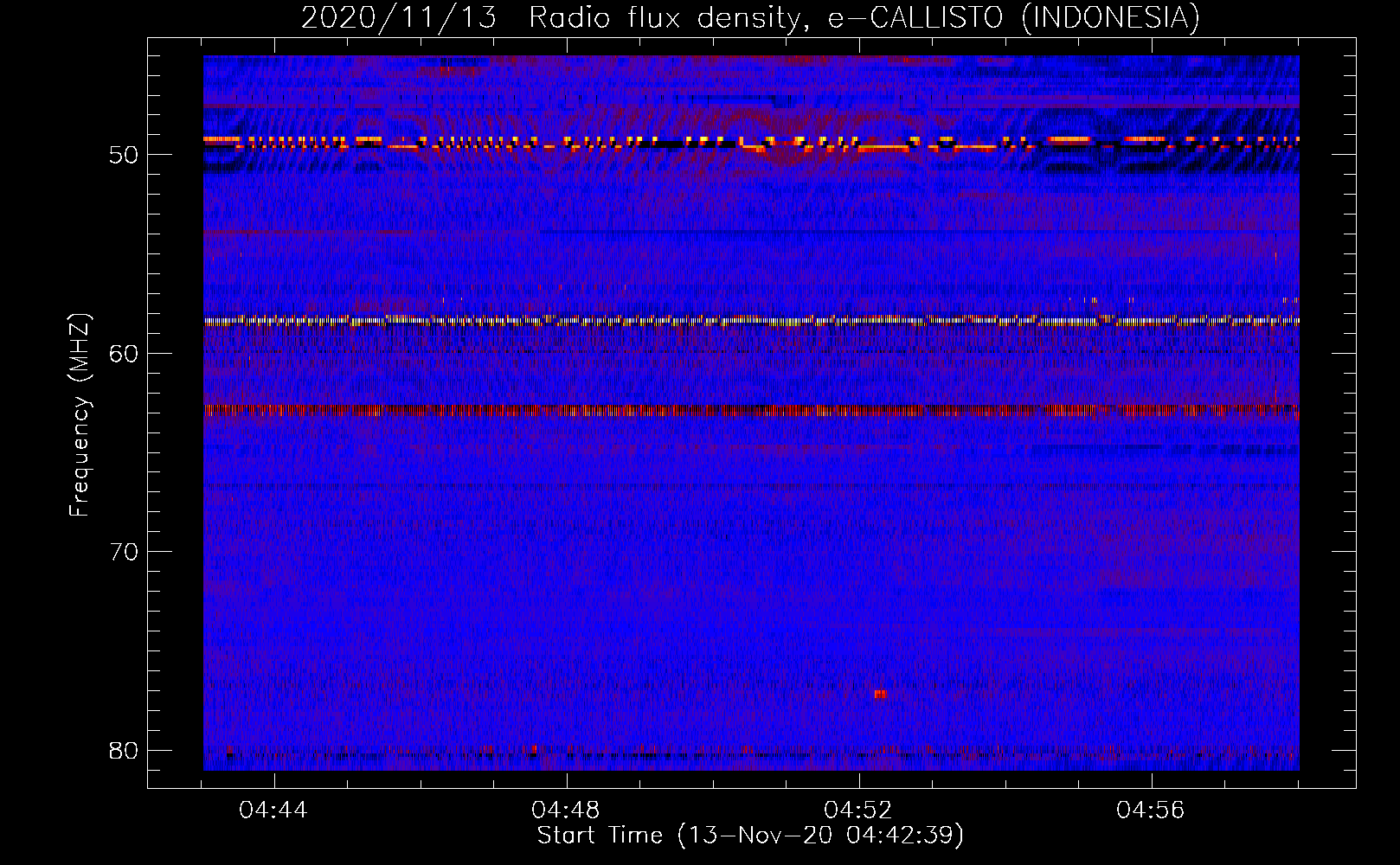Click the 80 frequency tick label
Image resolution: width=1400 pixels, height=865 pixels.
pyautogui.click(x=124, y=750)
